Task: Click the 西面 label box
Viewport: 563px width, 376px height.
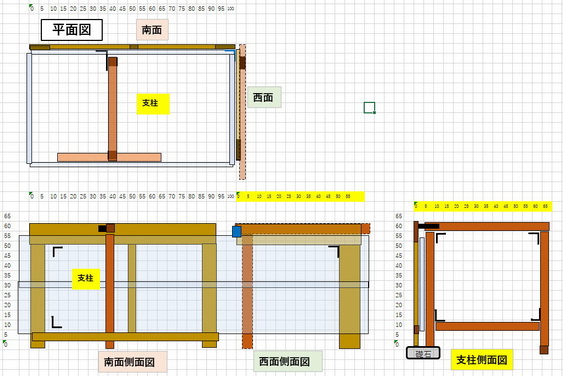Action: [x=264, y=97]
